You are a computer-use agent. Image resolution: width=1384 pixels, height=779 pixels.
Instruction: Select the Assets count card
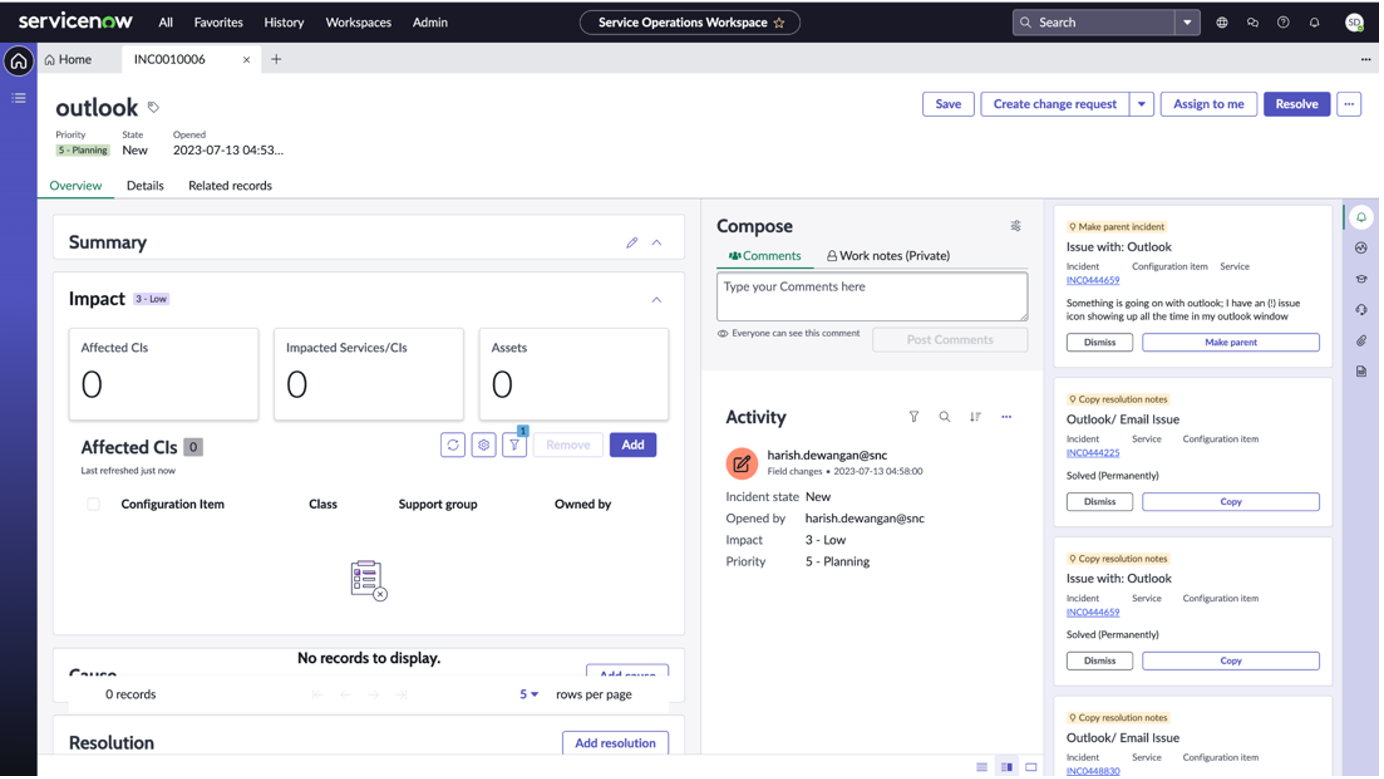coord(574,374)
